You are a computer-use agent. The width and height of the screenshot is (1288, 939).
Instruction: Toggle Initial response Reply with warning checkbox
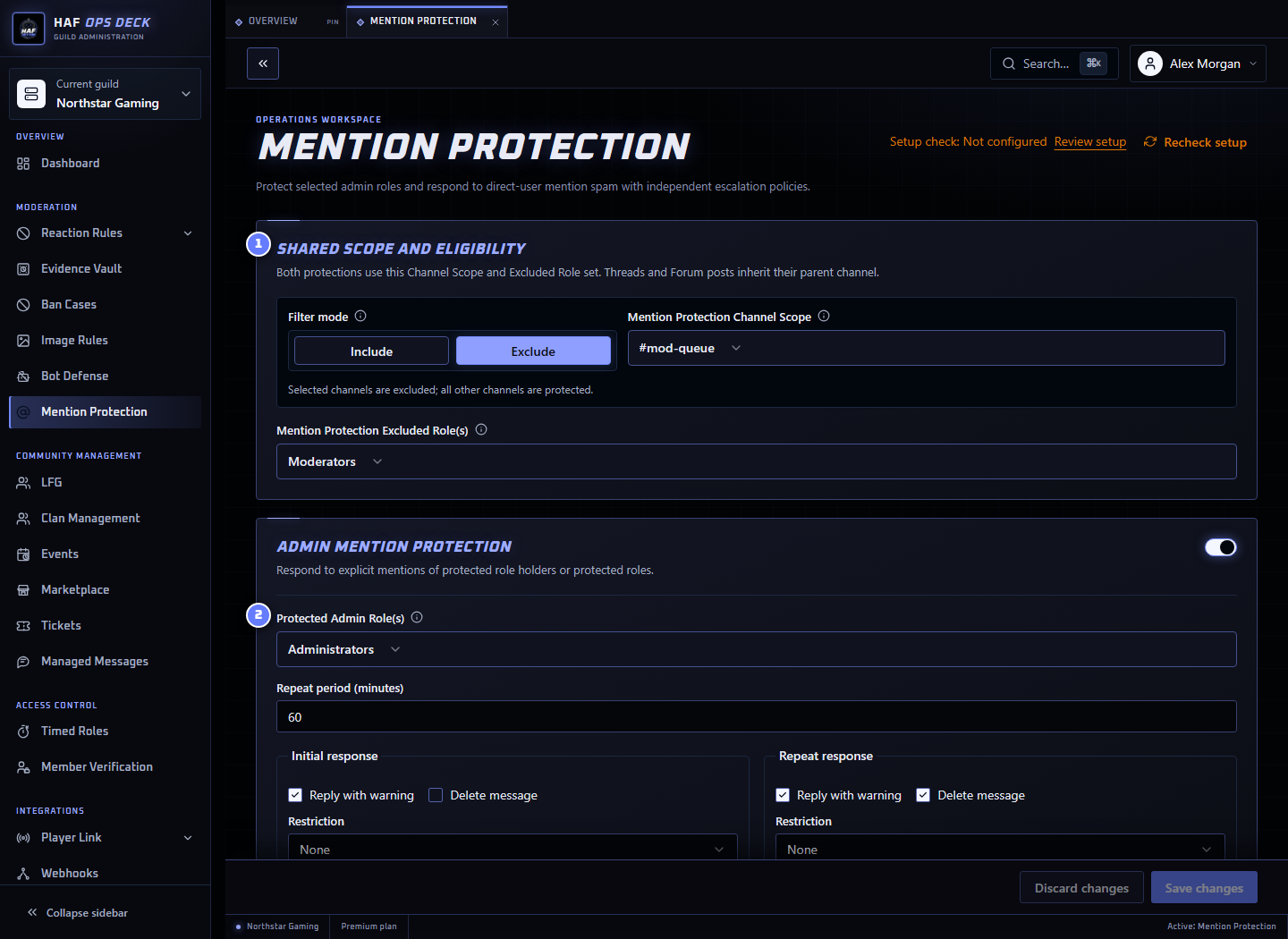(x=295, y=795)
